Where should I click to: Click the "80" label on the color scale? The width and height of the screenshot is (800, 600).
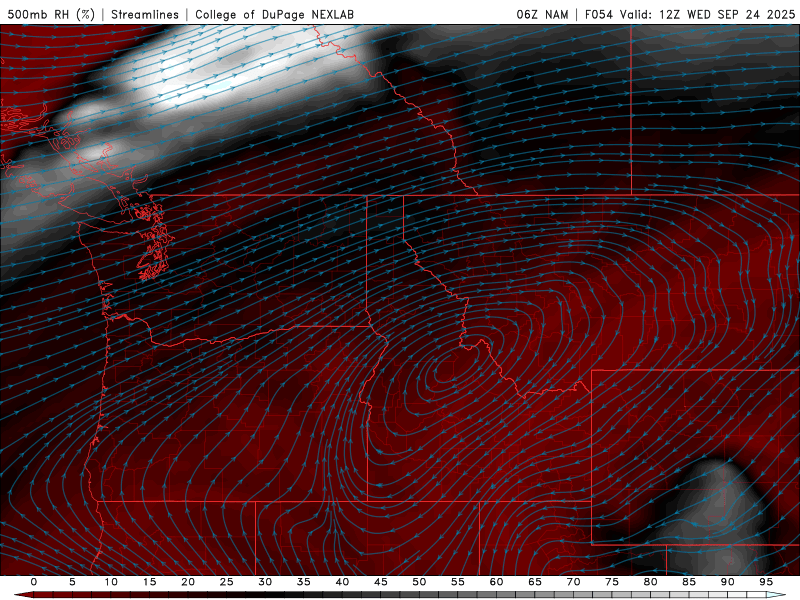click(x=650, y=582)
